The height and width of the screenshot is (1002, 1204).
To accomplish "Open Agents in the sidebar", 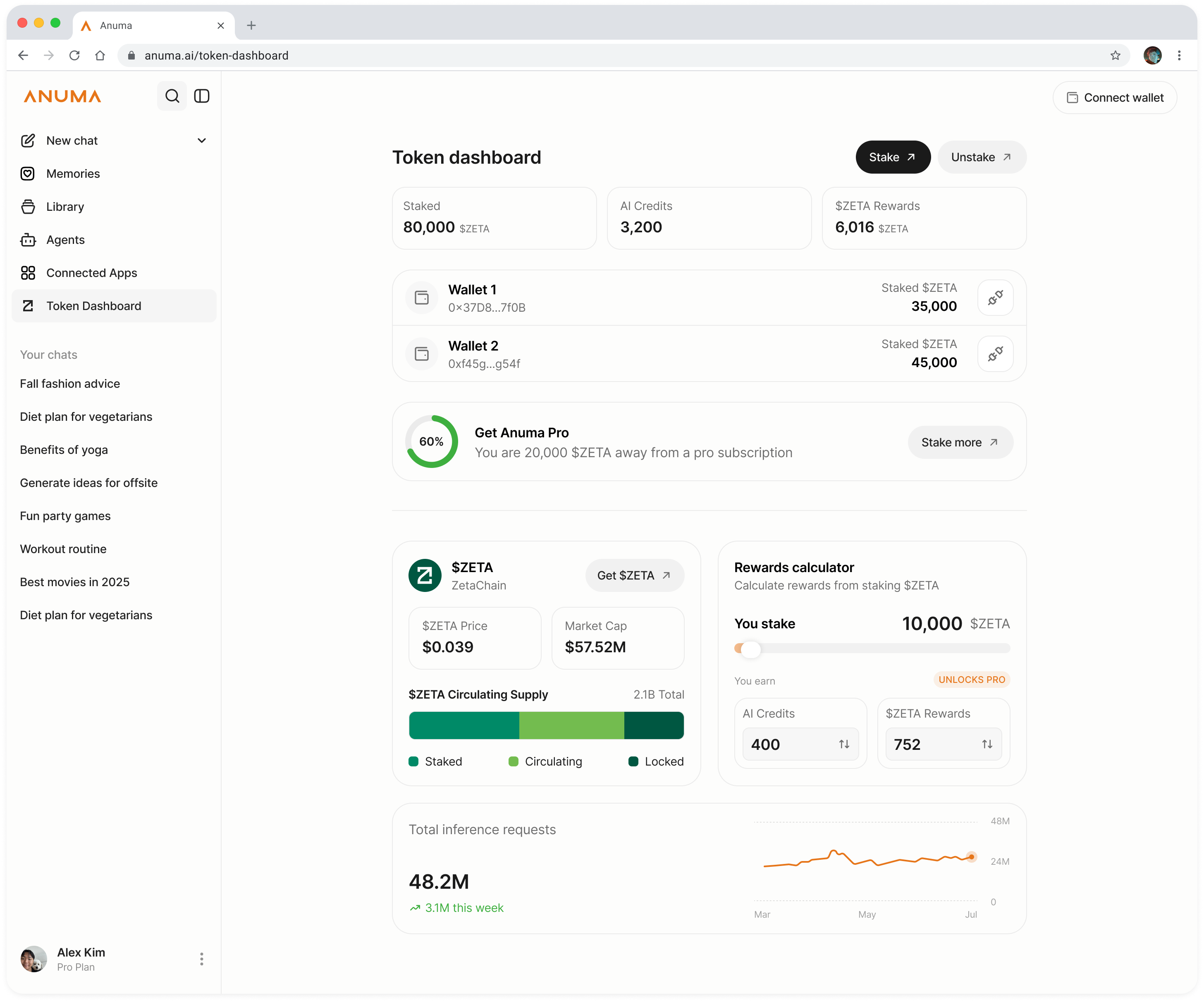I will click(x=114, y=240).
